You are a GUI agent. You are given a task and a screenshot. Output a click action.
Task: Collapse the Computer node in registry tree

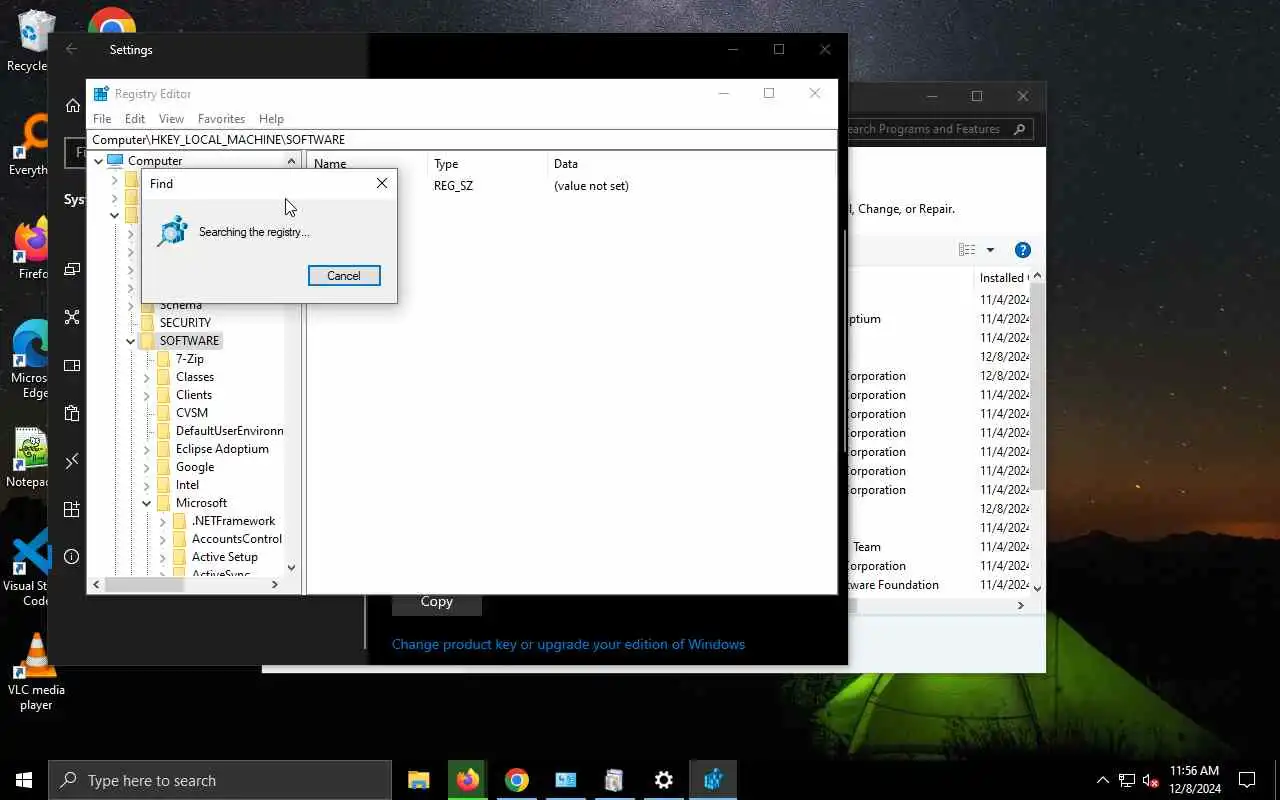click(x=98, y=161)
